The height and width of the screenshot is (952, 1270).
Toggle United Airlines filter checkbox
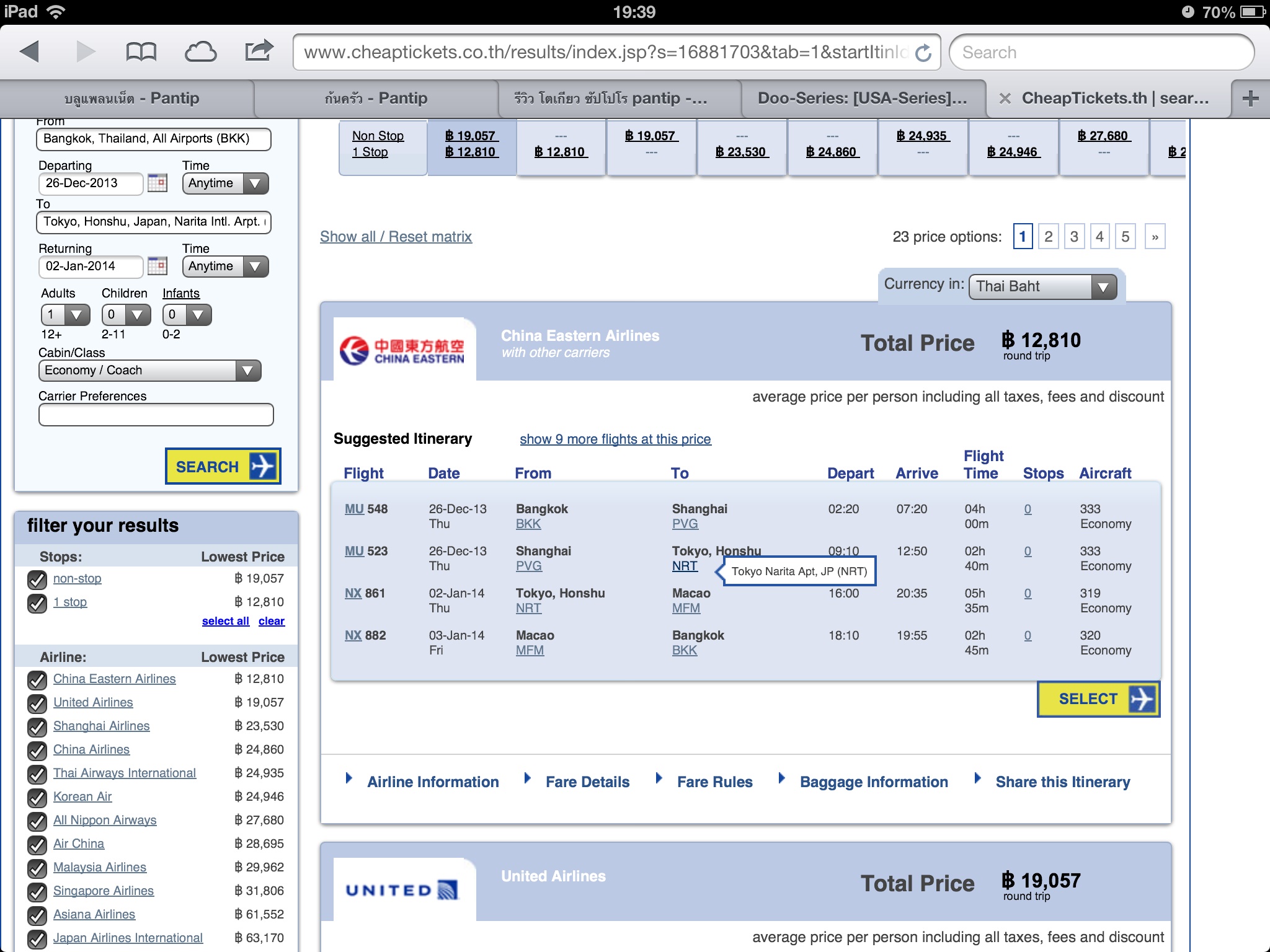37,703
